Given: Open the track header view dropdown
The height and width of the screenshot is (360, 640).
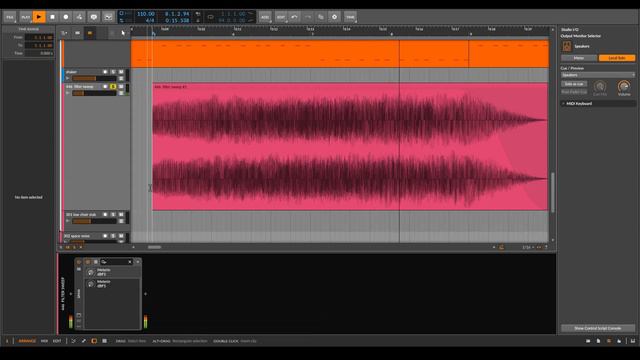Looking at the screenshot, I should click(64, 33).
